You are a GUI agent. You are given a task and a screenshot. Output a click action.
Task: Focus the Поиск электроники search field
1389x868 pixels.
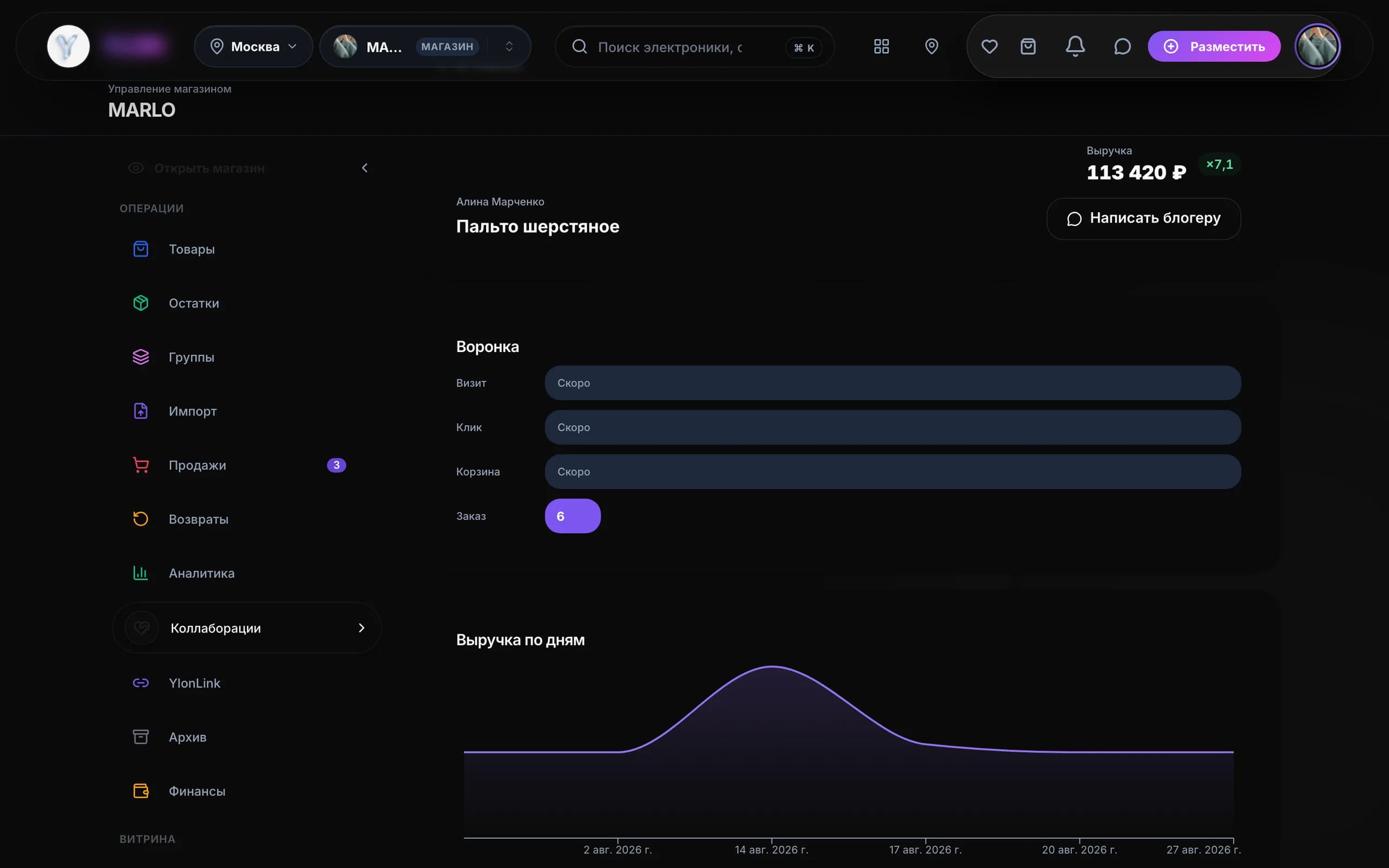tap(694, 47)
